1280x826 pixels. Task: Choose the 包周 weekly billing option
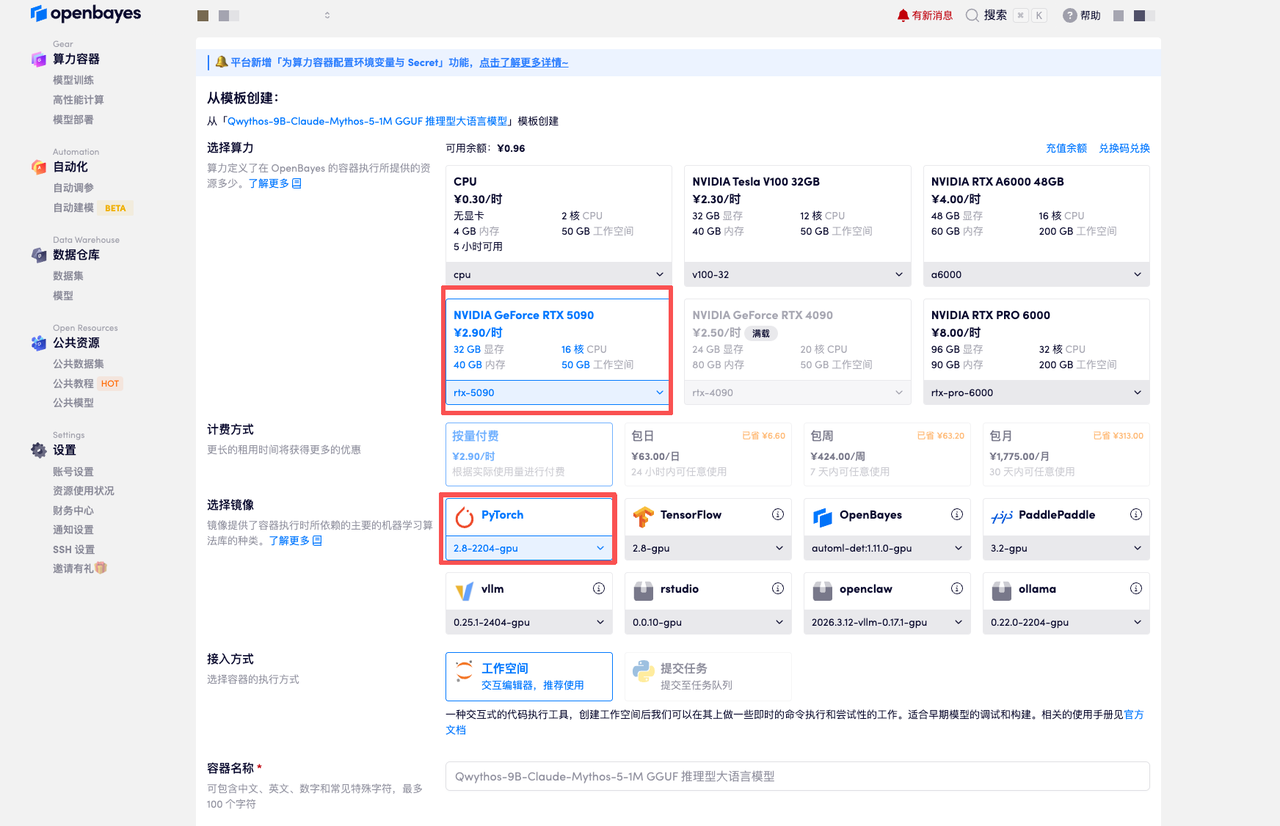[887, 454]
